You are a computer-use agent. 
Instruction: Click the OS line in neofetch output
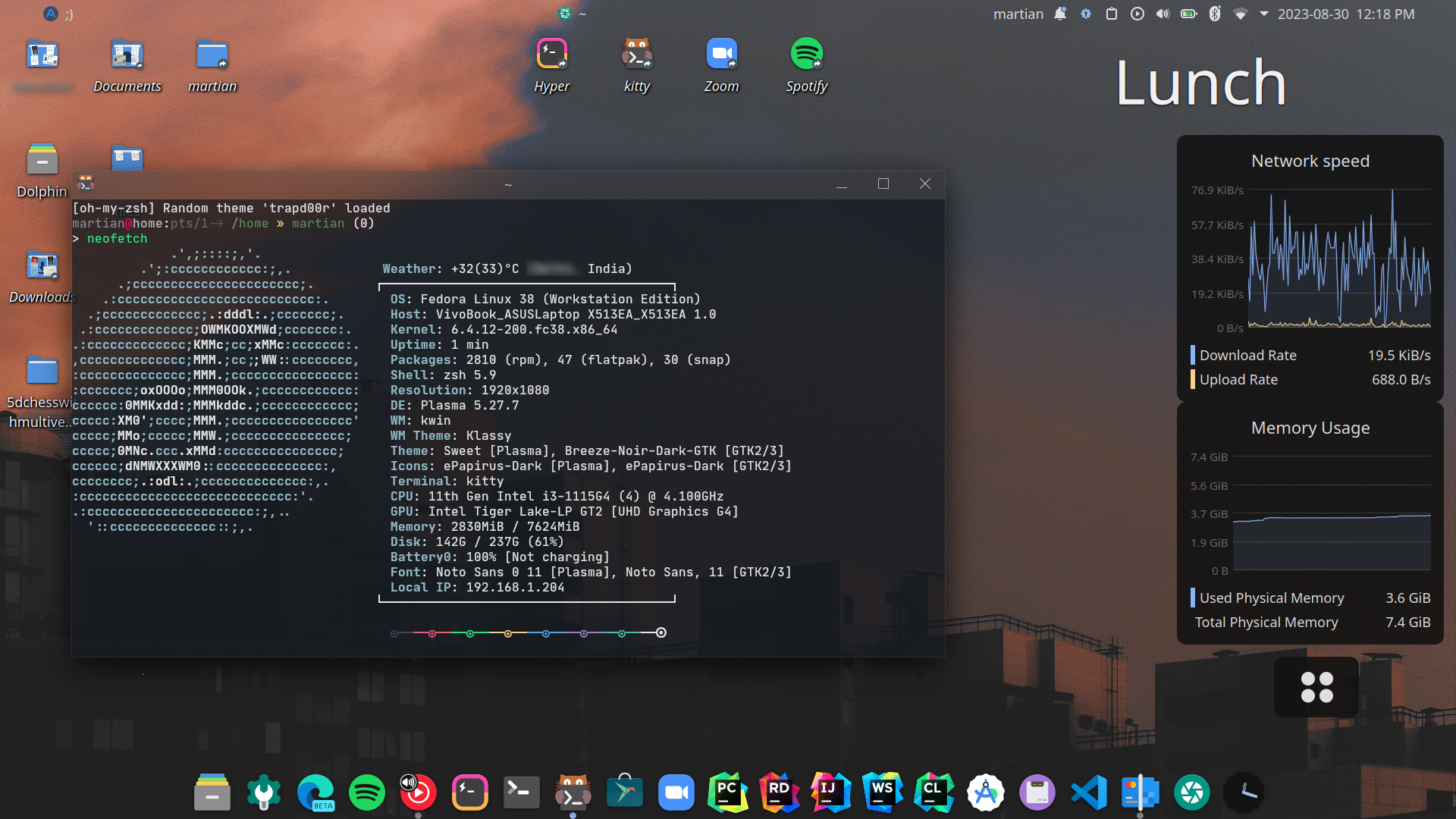[545, 299]
